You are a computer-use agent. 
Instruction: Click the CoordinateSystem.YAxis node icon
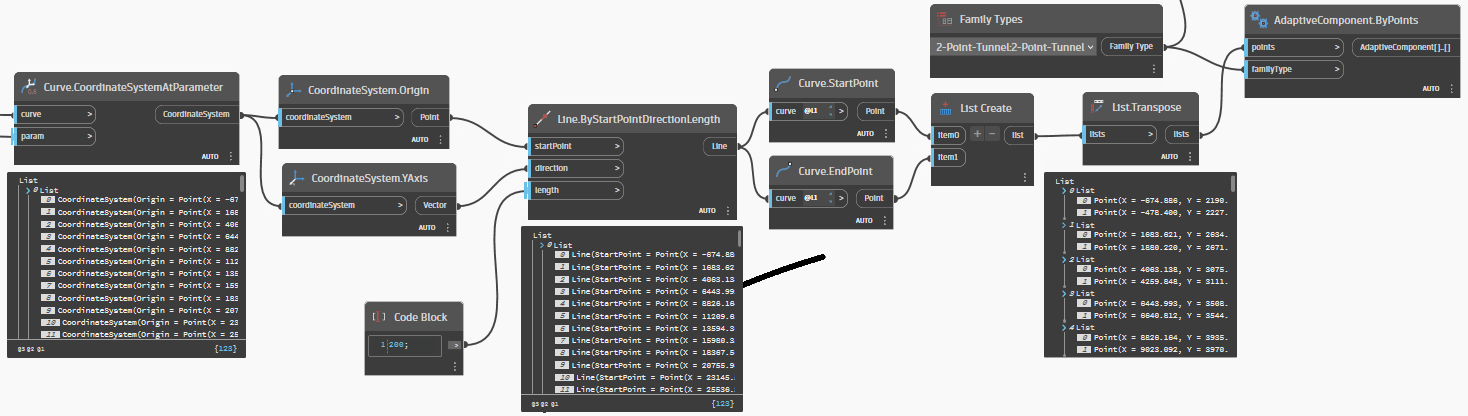click(x=297, y=178)
